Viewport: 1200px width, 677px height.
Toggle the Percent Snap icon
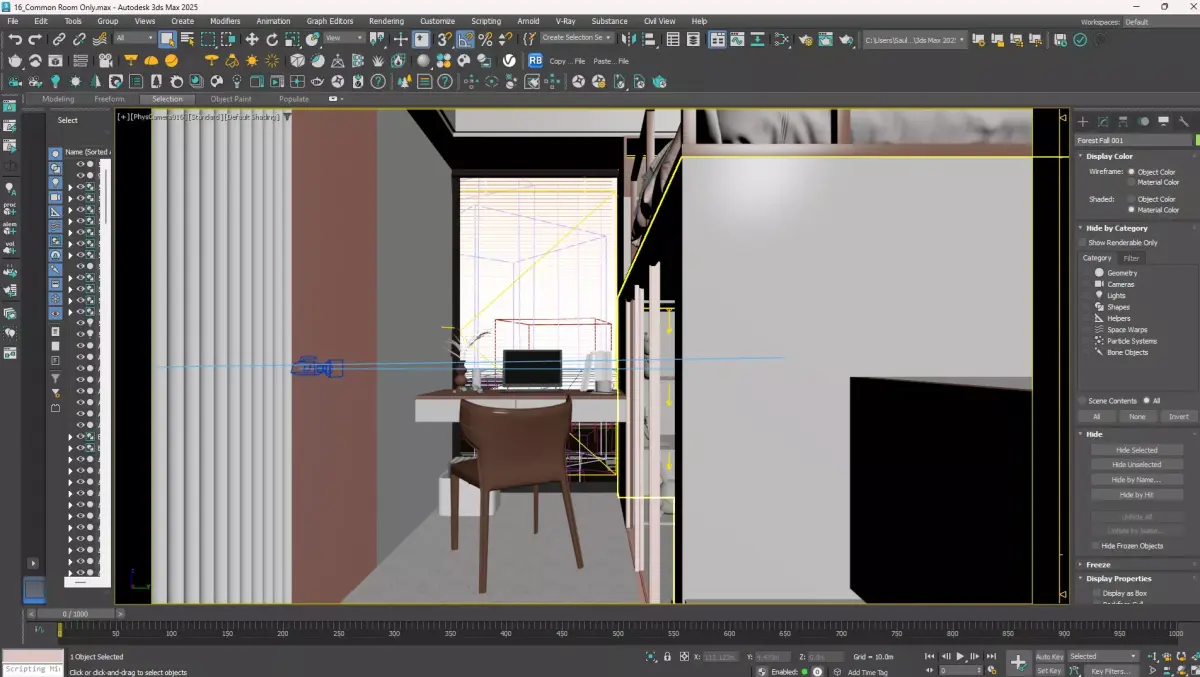click(486, 39)
